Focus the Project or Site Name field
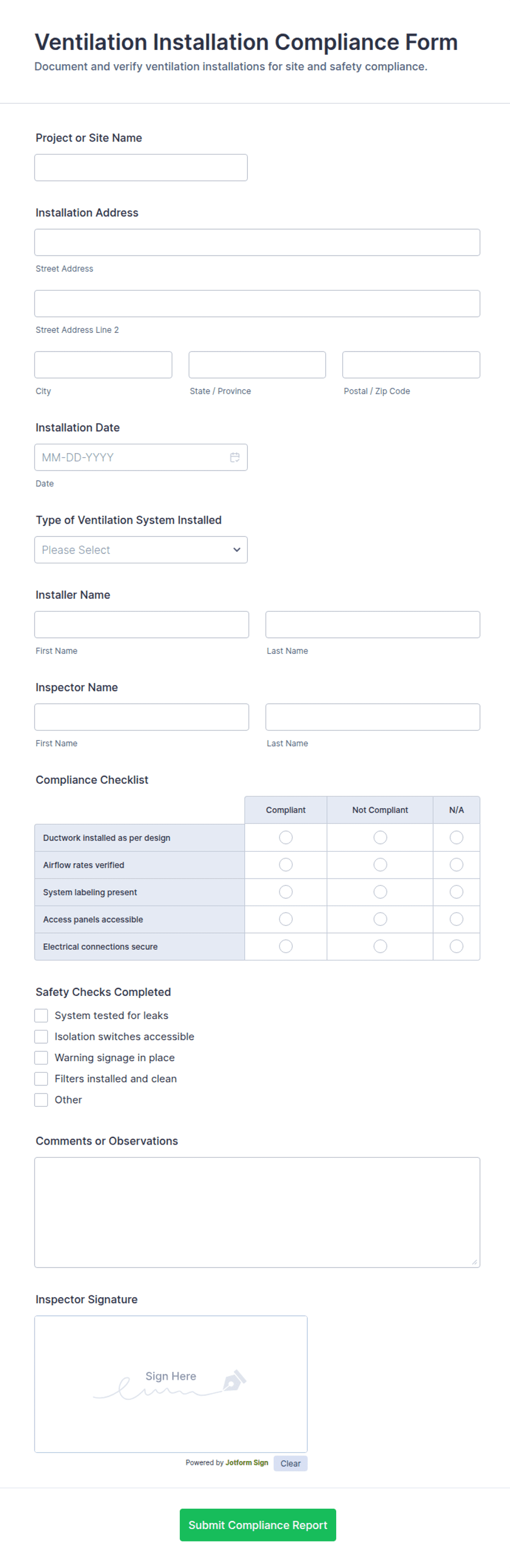The height and width of the screenshot is (1568, 510). click(x=141, y=167)
